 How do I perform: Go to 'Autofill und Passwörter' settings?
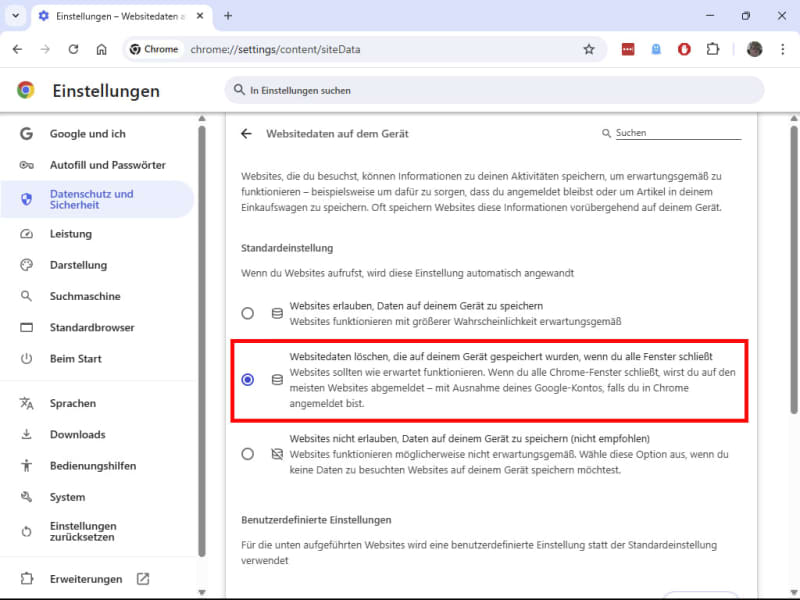coord(107,165)
